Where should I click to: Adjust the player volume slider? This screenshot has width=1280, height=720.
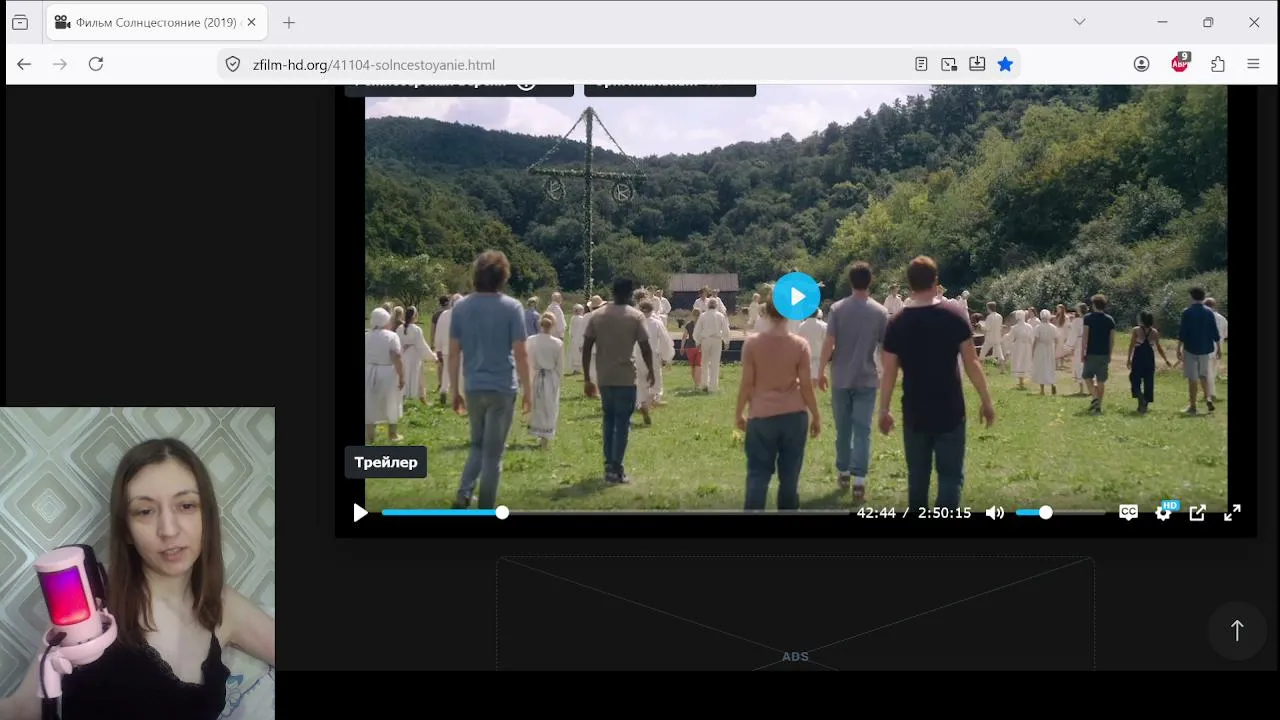(1060, 512)
